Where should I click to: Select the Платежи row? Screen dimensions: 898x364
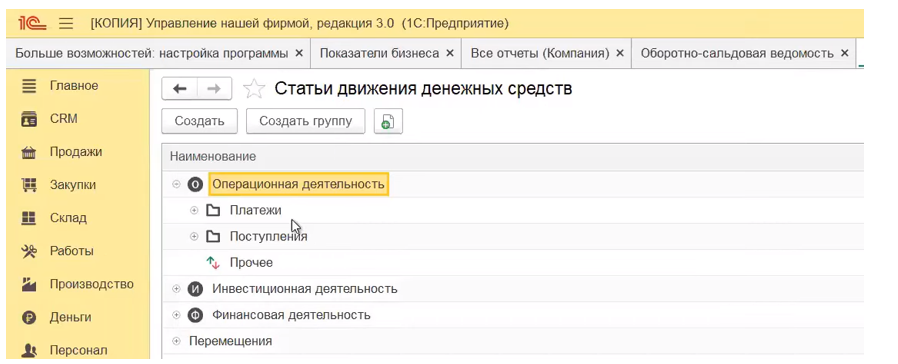coord(513,211)
